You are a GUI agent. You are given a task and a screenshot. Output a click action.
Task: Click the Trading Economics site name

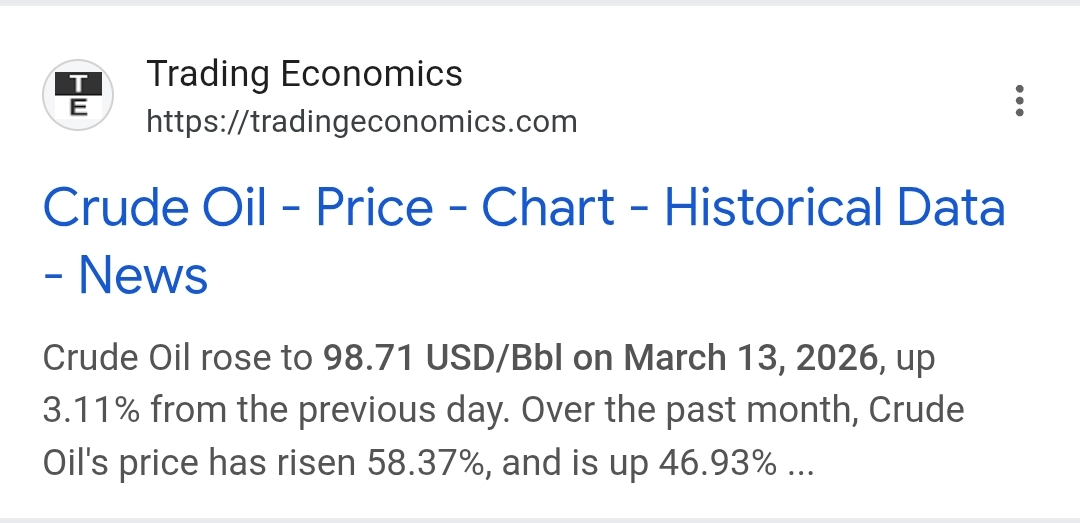[x=304, y=73]
